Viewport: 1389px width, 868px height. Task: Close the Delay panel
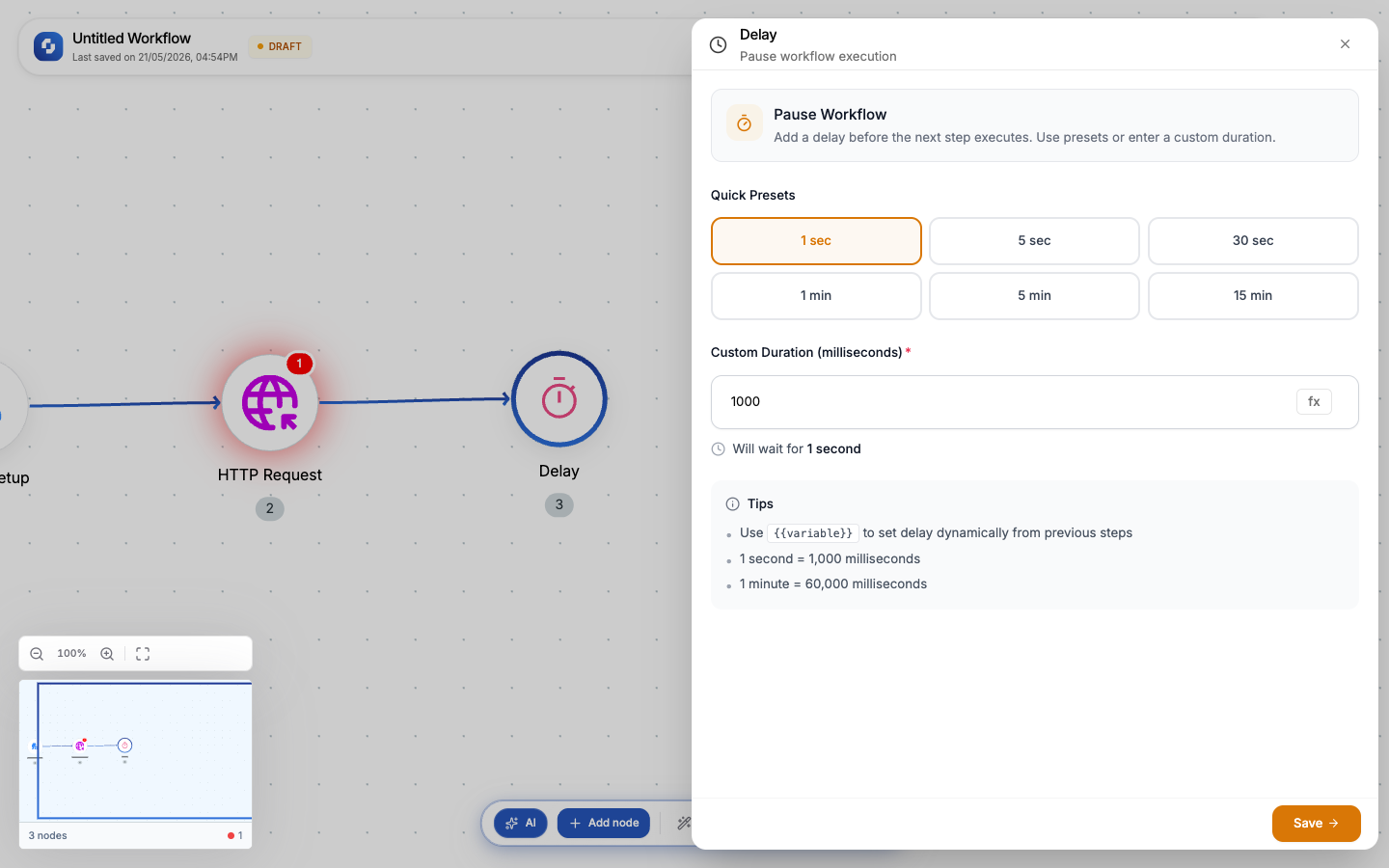[x=1345, y=44]
